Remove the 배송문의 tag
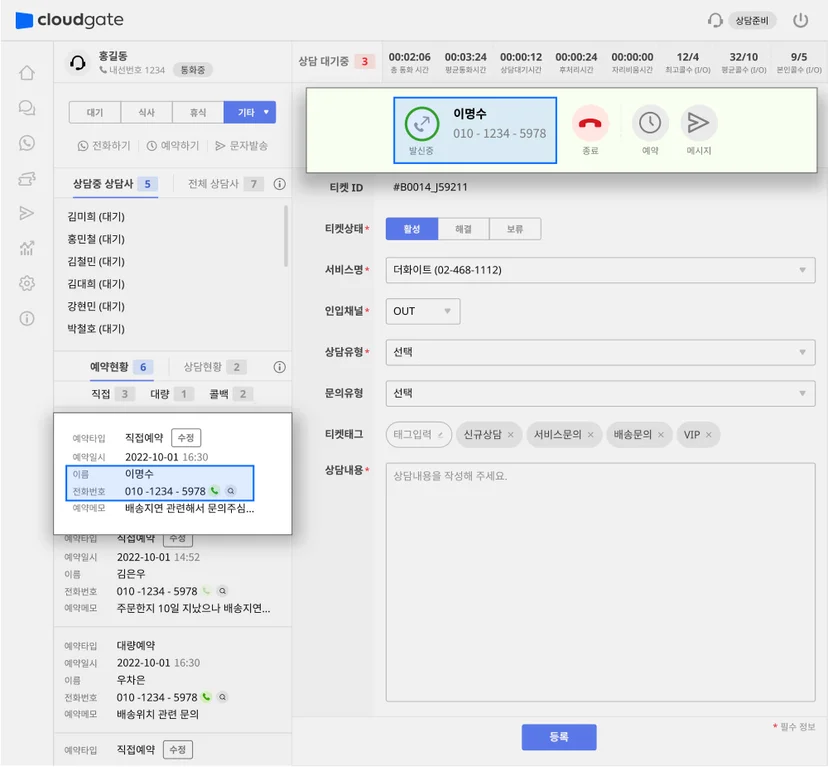The height and width of the screenshot is (767, 828). coord(661,435)
